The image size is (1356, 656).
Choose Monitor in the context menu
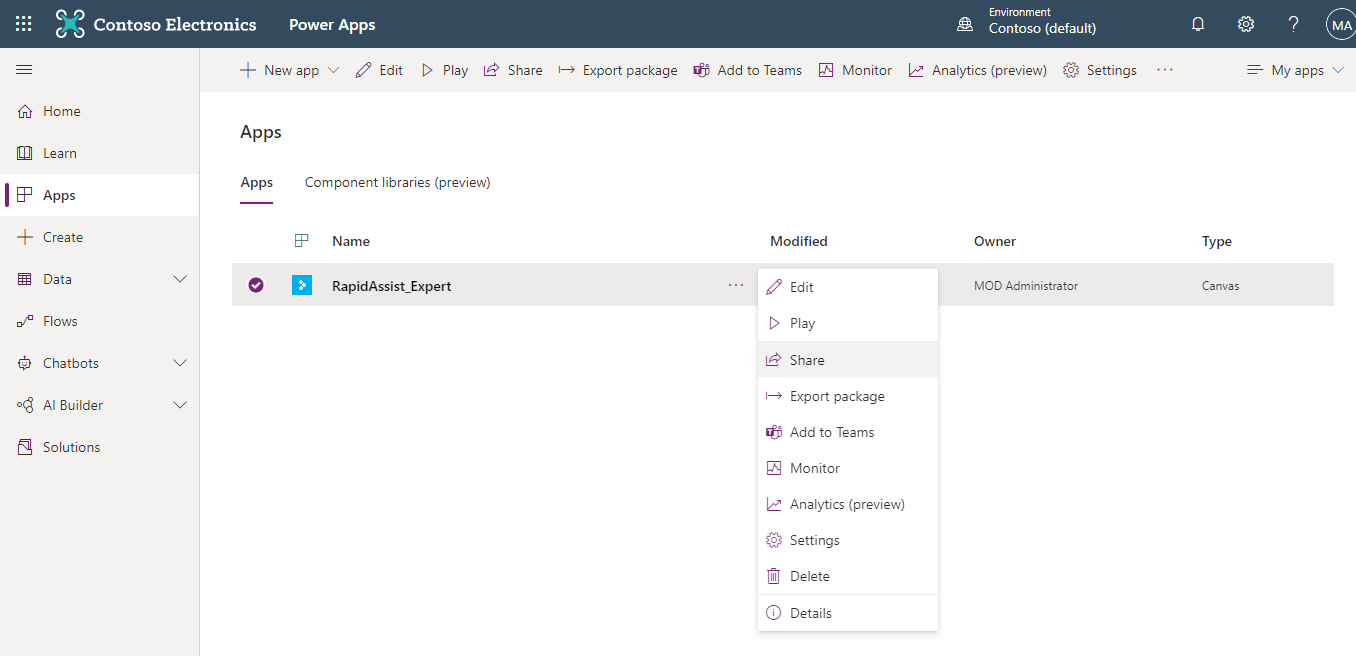coord(848,468)
